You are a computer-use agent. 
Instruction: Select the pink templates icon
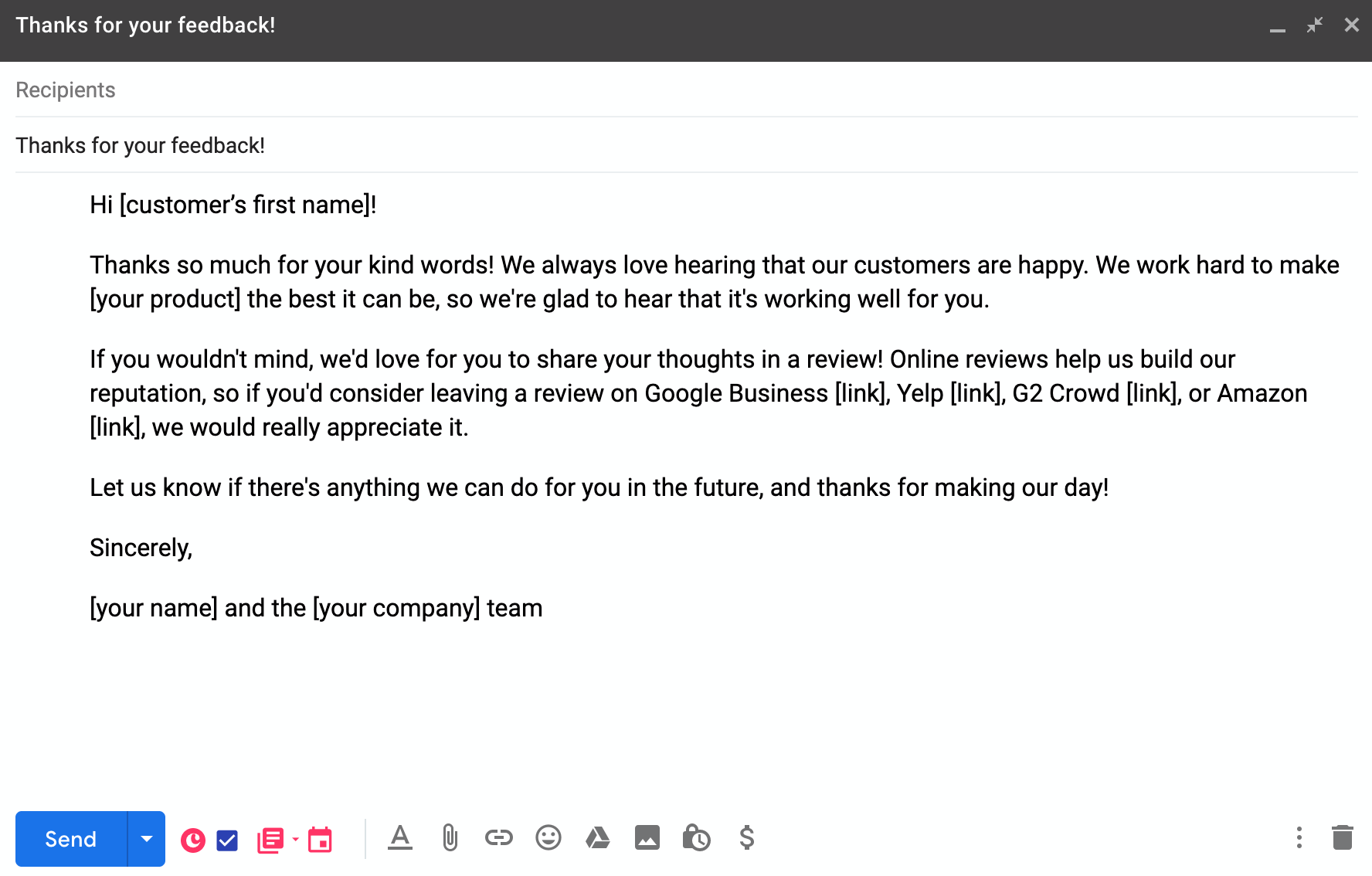pos(270,838)
